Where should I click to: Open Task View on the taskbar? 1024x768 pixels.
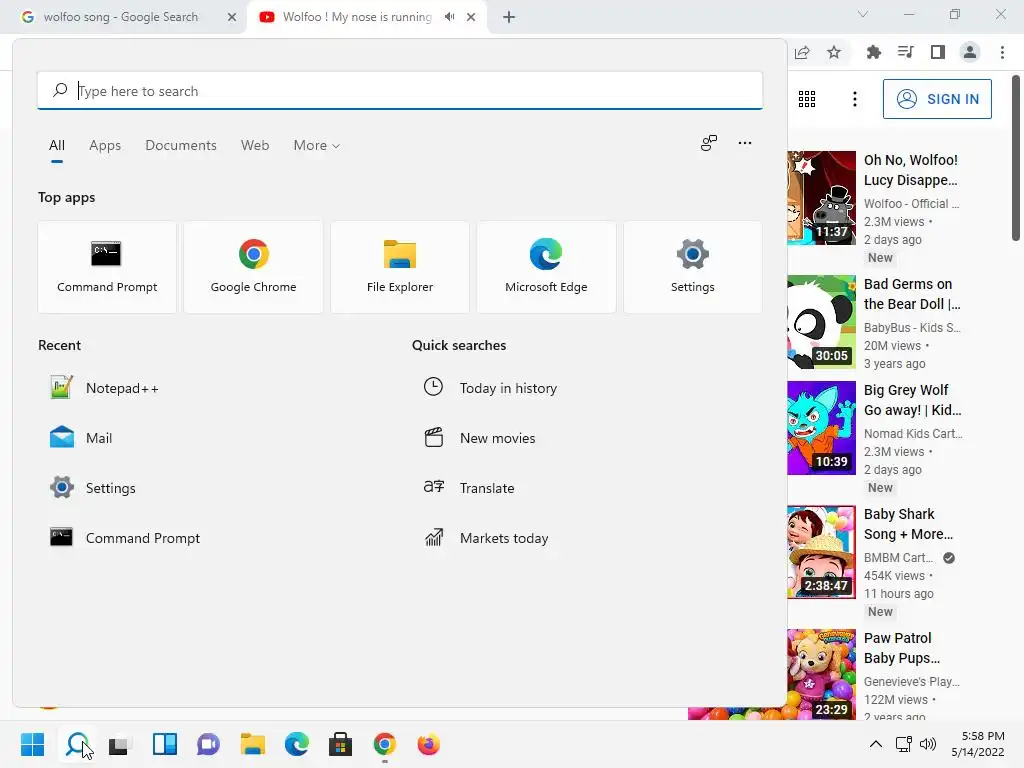coord(120,744)
